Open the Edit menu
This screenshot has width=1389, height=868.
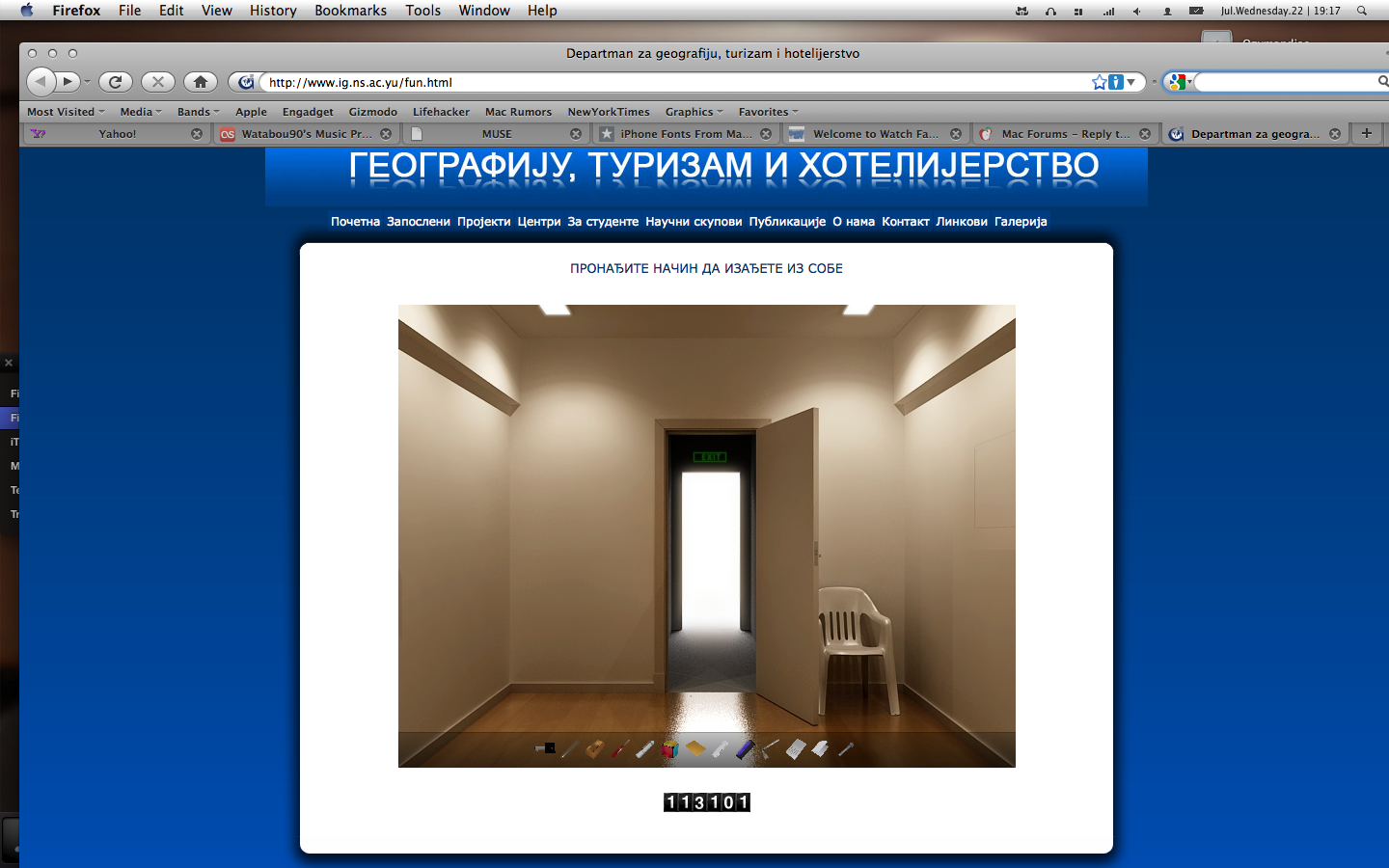pyautogui.click(x=172, y=11)
